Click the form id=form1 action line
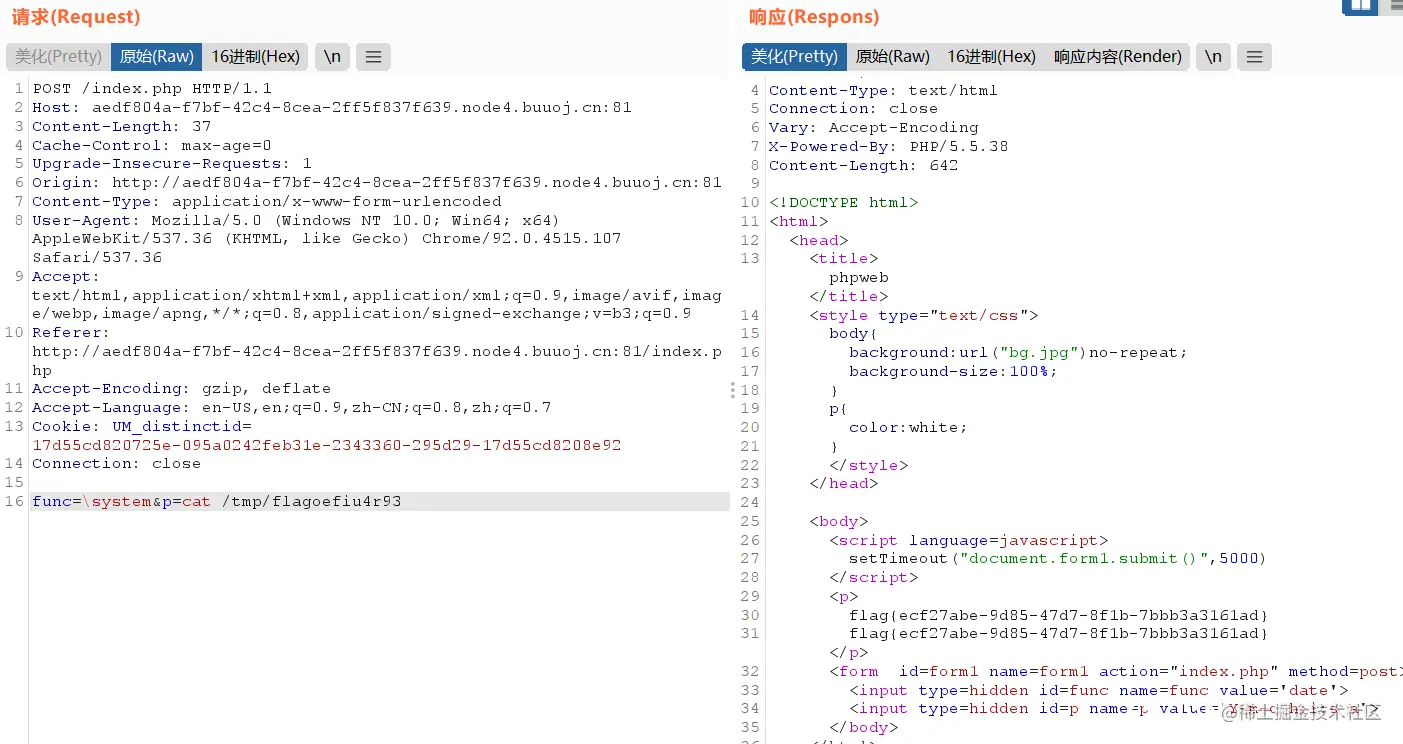The height and width of the screenshot is (744, 1403). (1116, 671)
